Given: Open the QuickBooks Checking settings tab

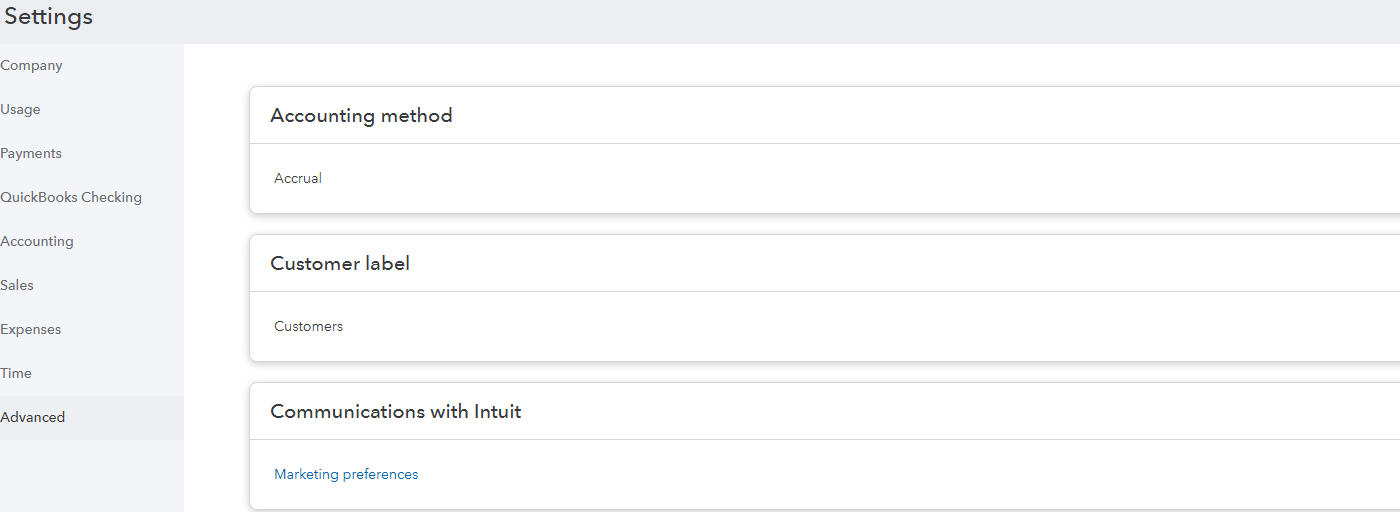Looking at the screenshot, I should click(72, 198).
